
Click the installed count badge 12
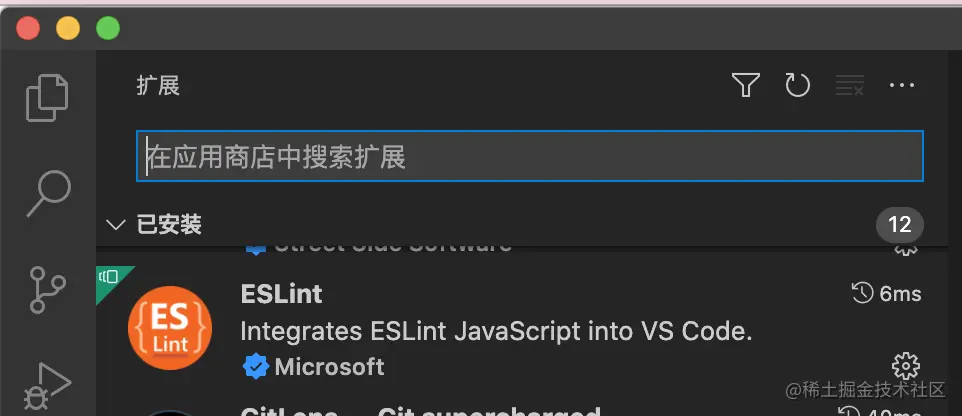(x=900, y=225)
